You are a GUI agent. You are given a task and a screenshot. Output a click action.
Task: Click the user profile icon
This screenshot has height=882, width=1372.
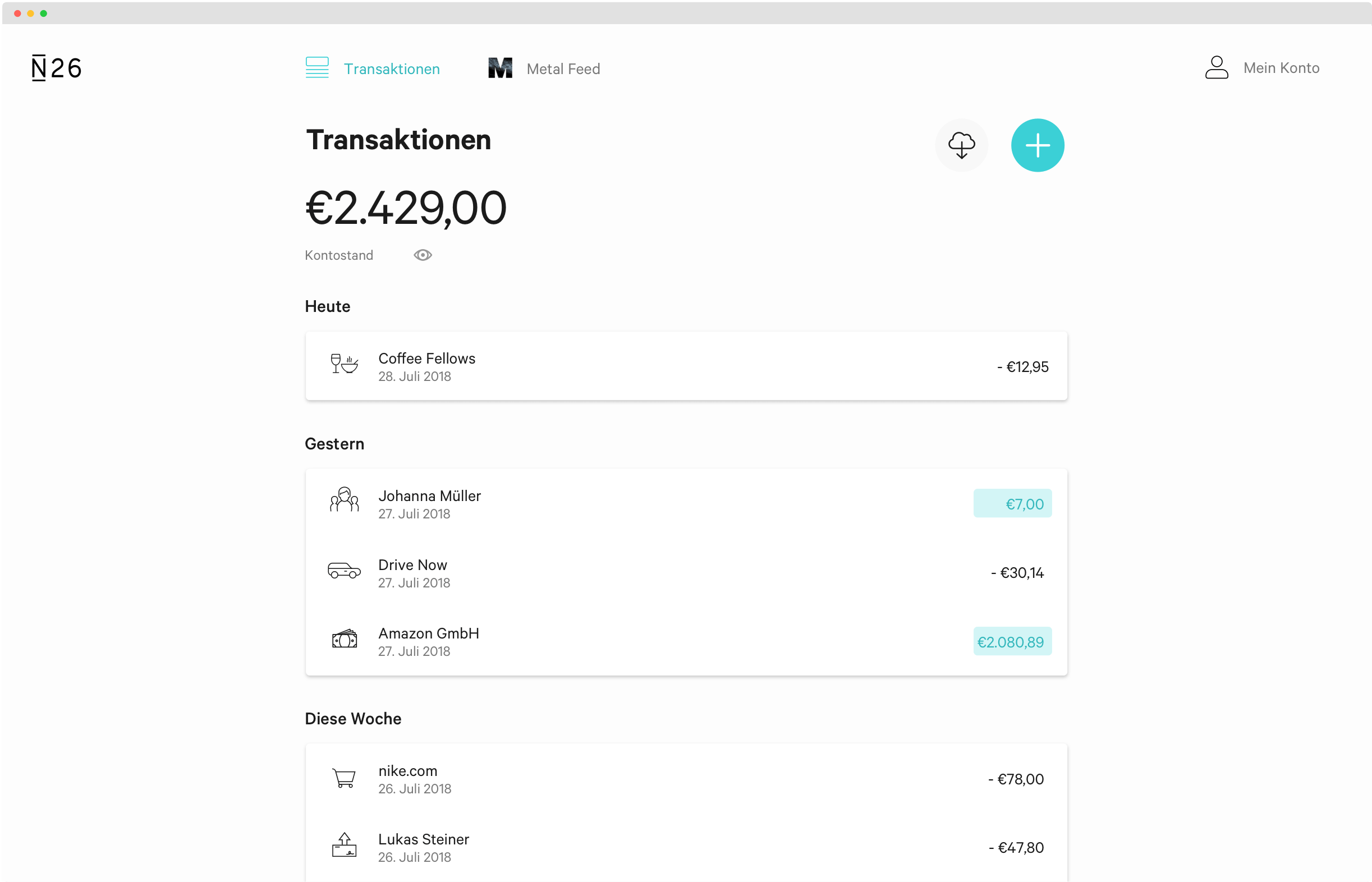click(x=1216, y=67)
